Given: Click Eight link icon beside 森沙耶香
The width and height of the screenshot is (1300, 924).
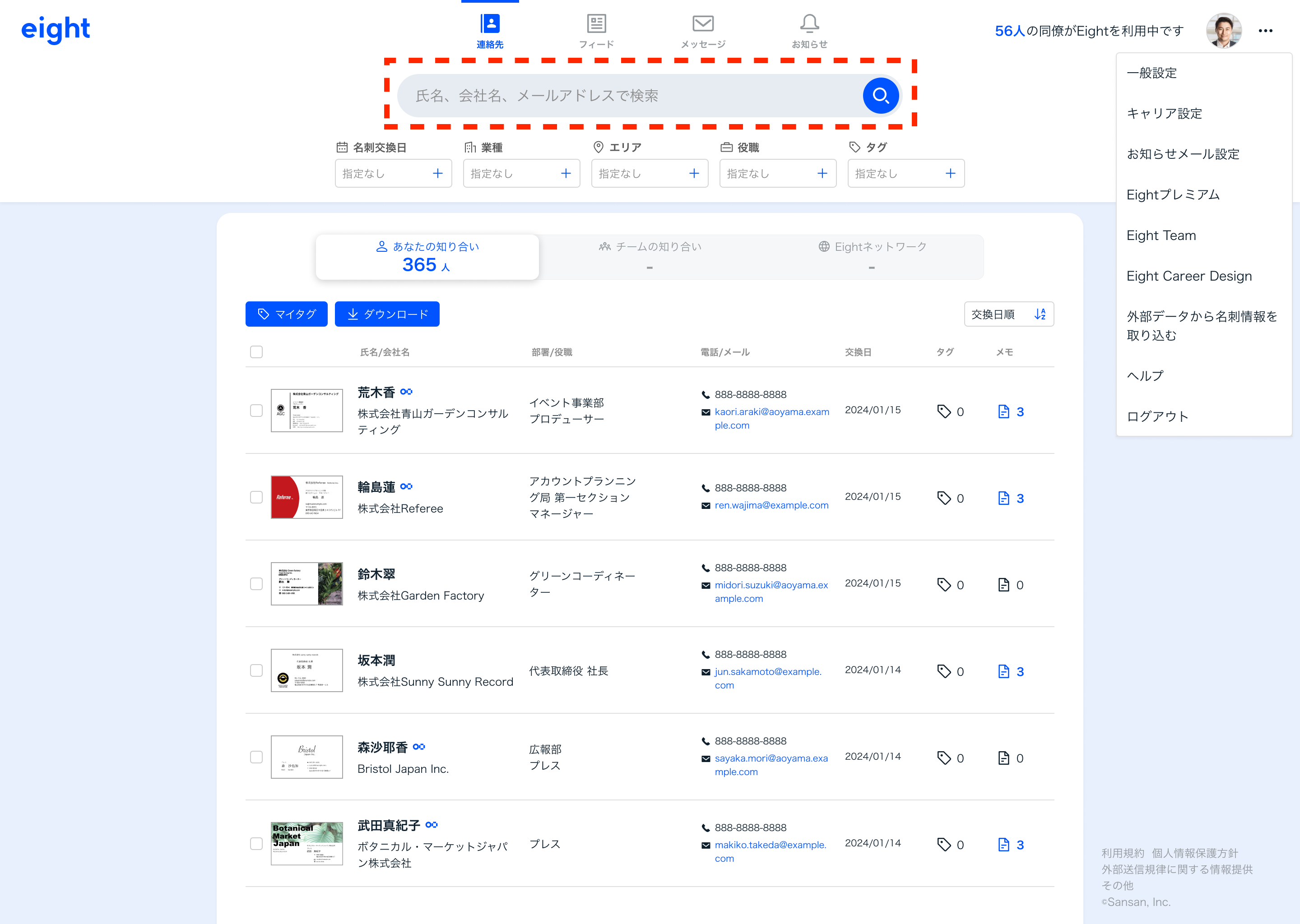Looking at the screenshot, I should pos(419,747).
